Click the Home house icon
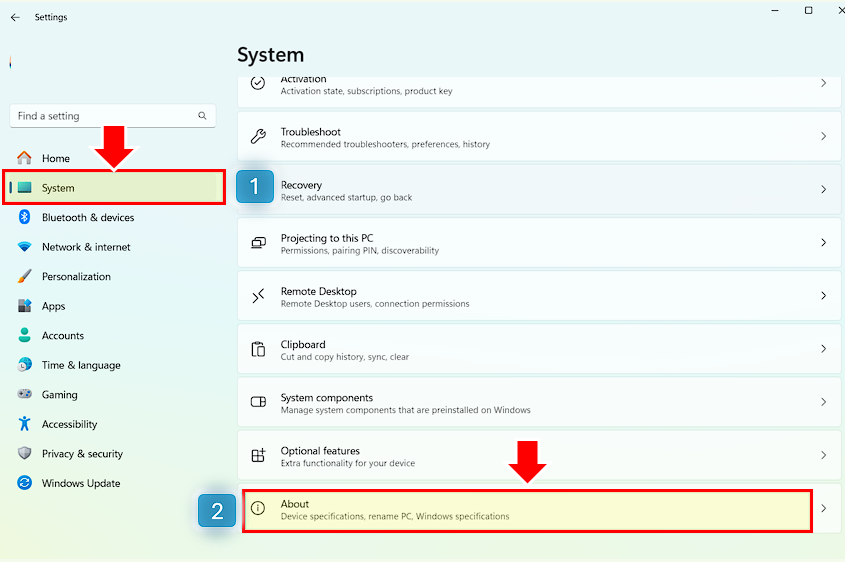 [x=24, y=158]
